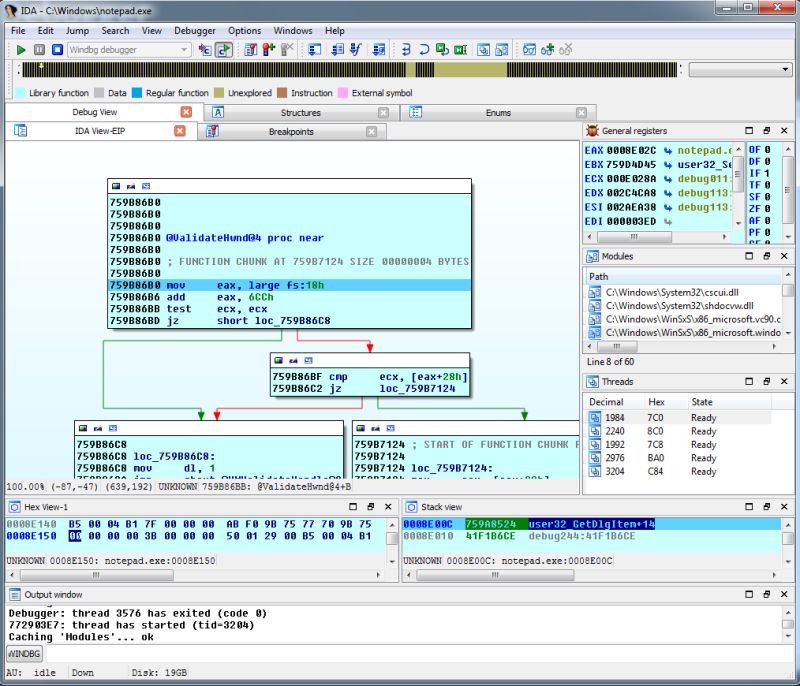The image size is (800, 686).
Task: Switch to the Structures tab
Action: coord(301,113)
